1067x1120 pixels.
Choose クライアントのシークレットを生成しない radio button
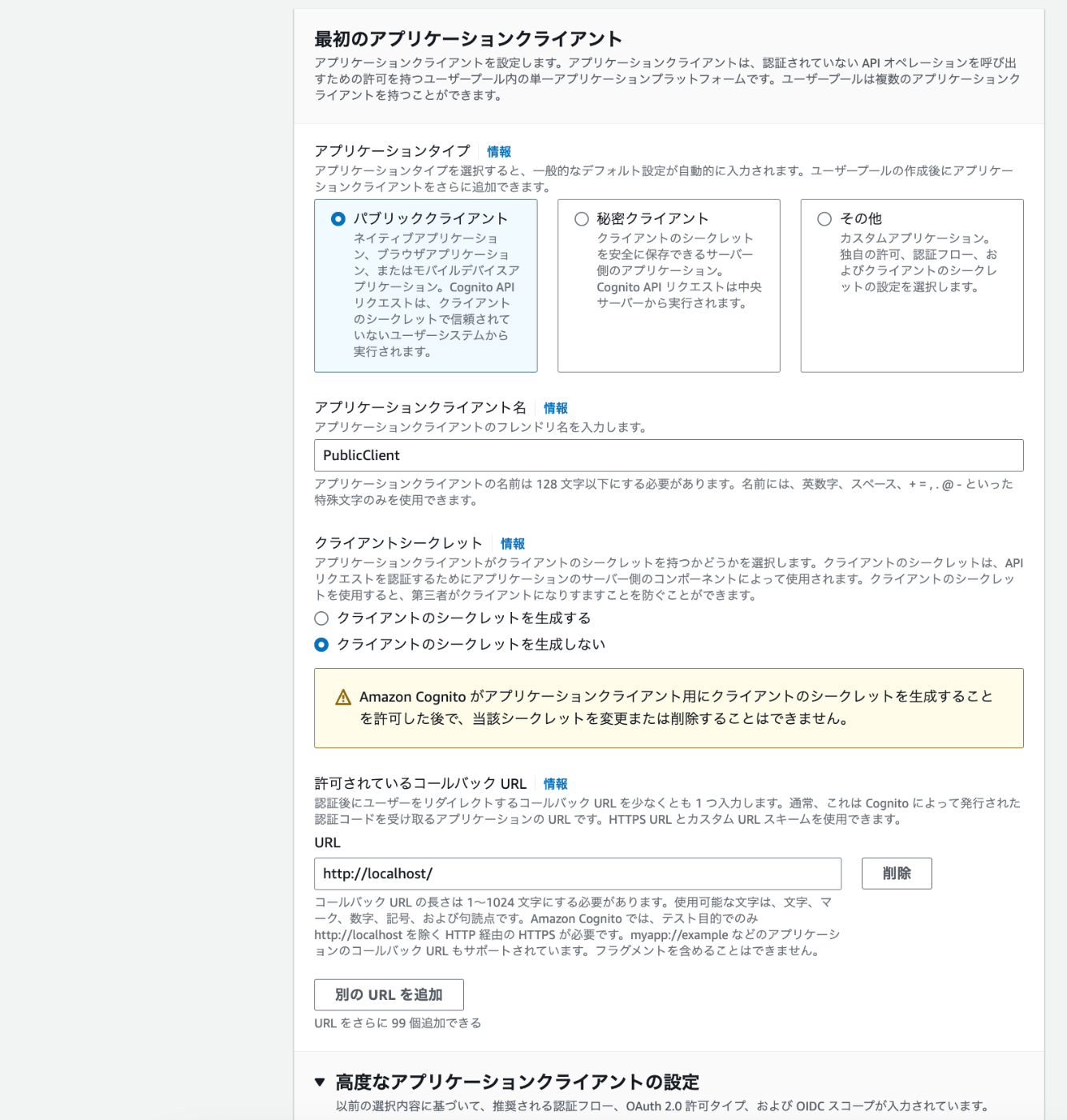tap(322, 645)
